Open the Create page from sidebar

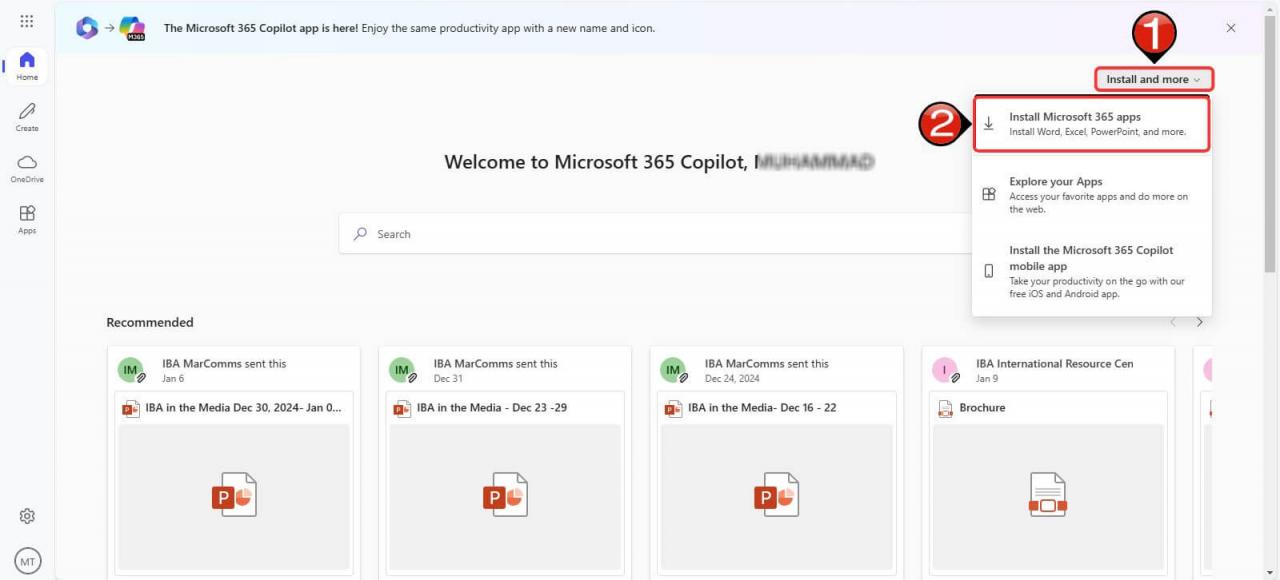pos(27,117)
